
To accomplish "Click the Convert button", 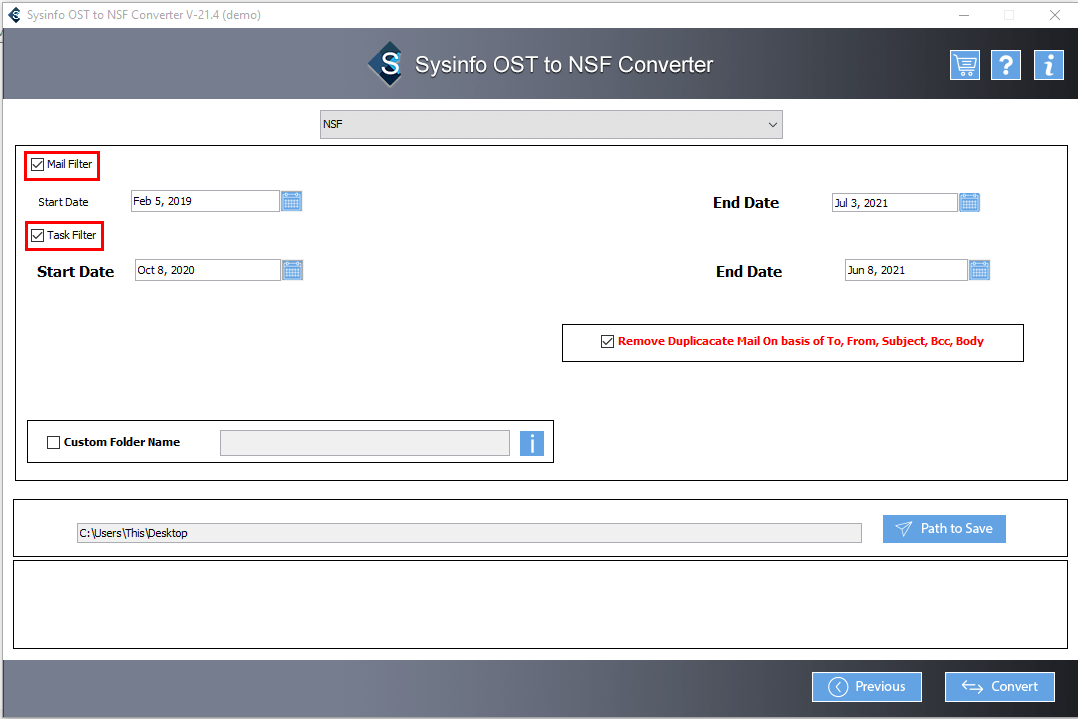I will (x=1000, y=687).
